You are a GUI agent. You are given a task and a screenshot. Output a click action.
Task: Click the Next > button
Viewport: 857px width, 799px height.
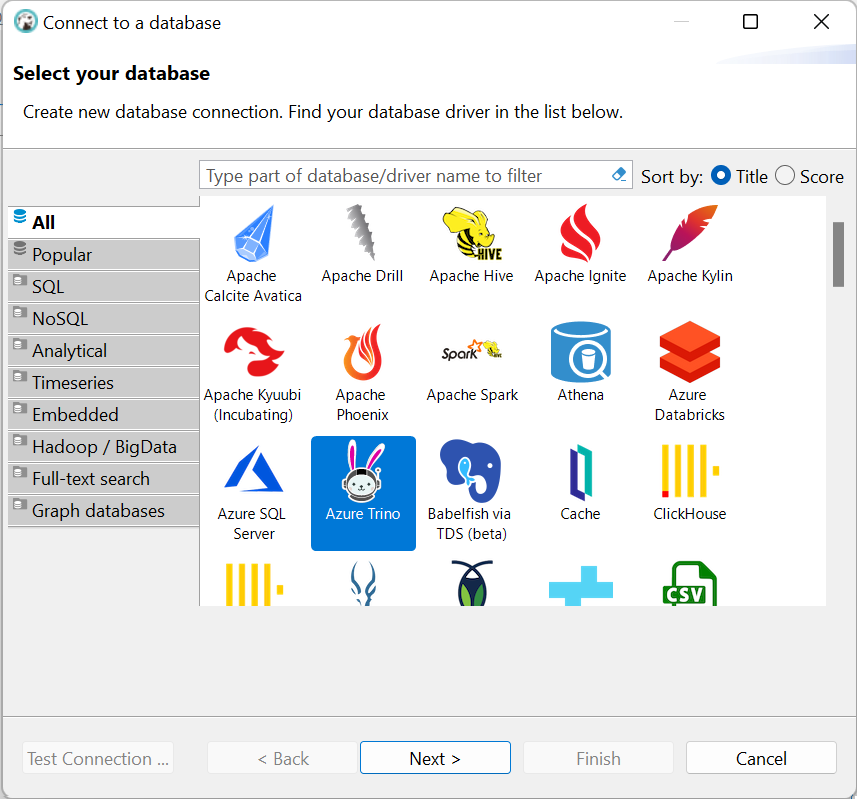435,758
